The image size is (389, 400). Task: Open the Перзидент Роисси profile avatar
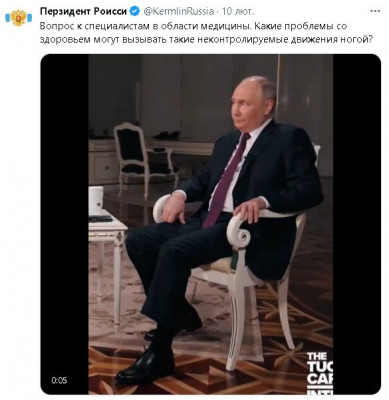[19, 18]
